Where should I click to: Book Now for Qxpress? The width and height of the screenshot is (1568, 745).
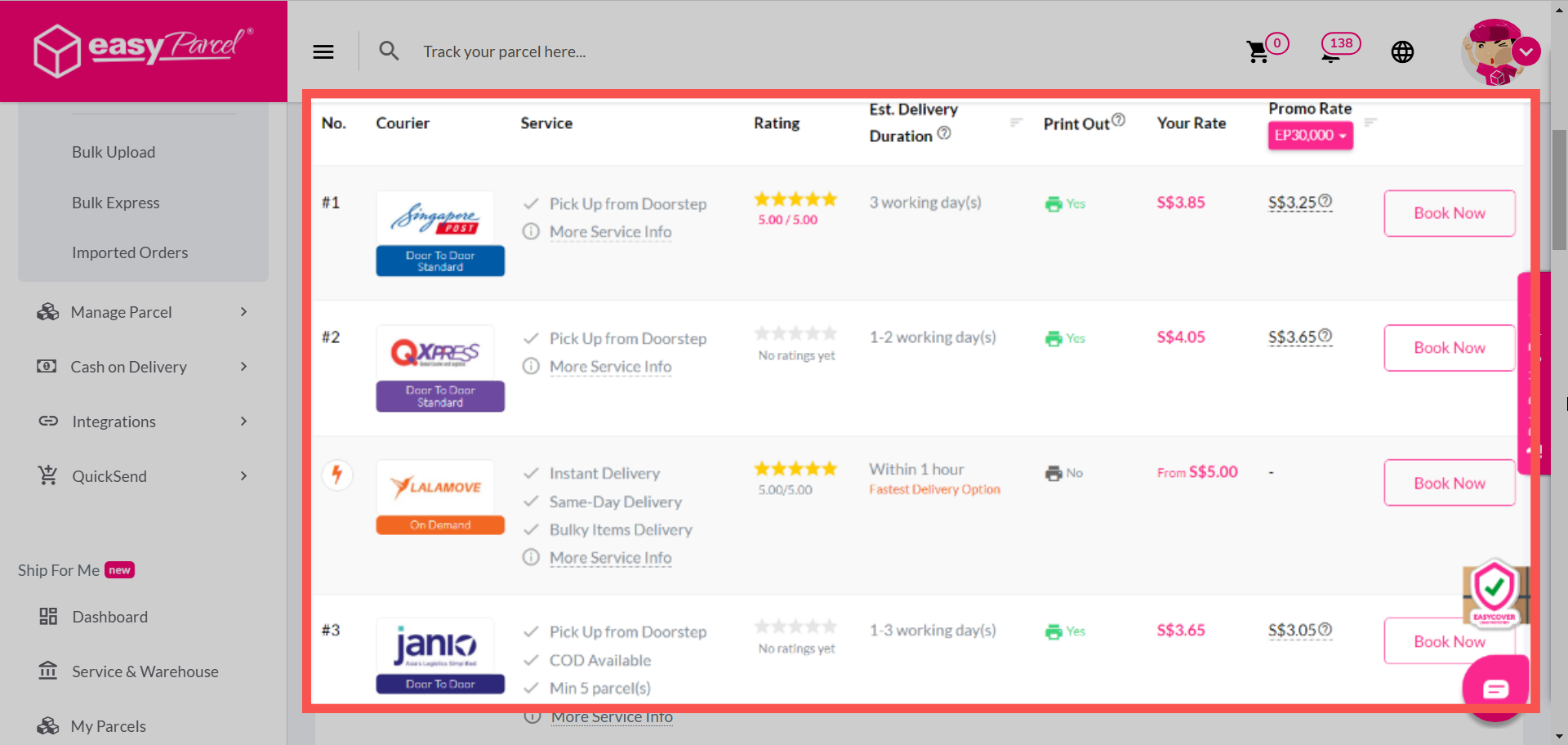(1450, 348)
